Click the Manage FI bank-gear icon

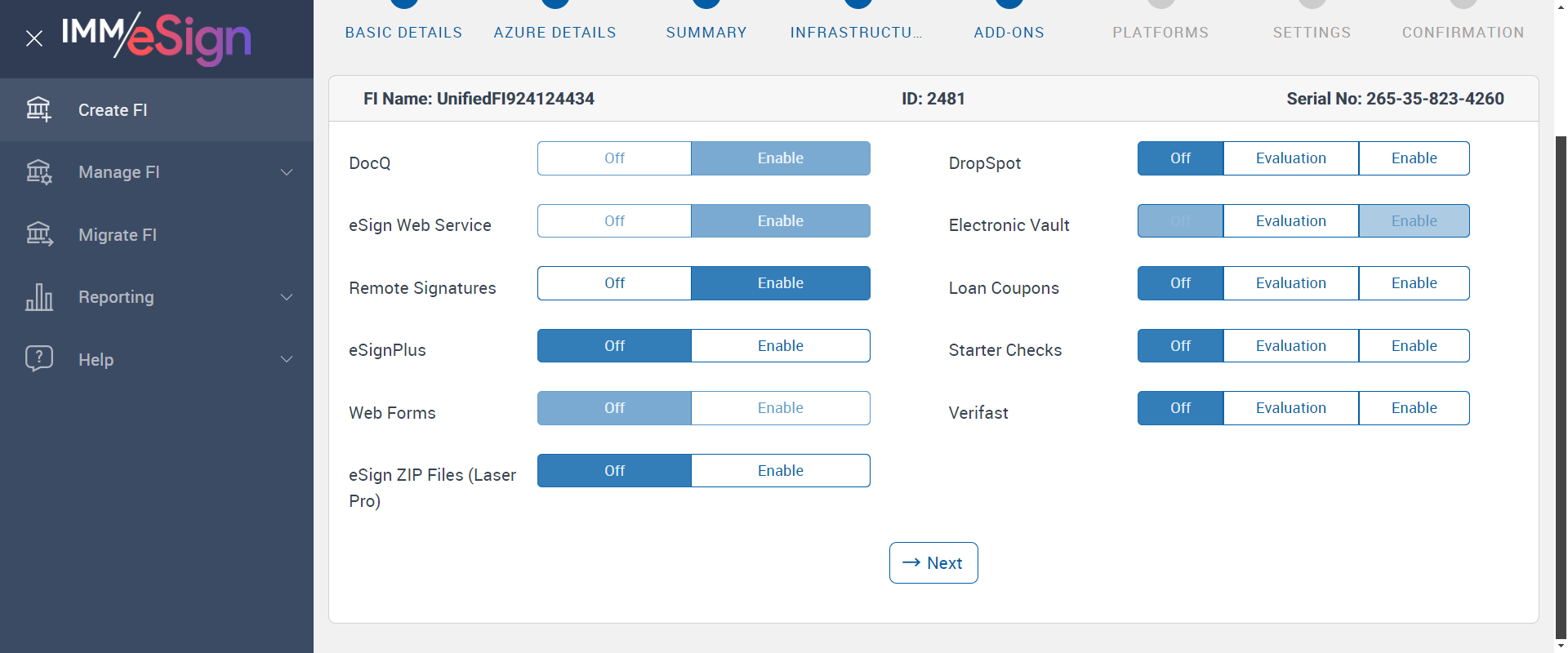pyautogui.click(x=38, y=172)
